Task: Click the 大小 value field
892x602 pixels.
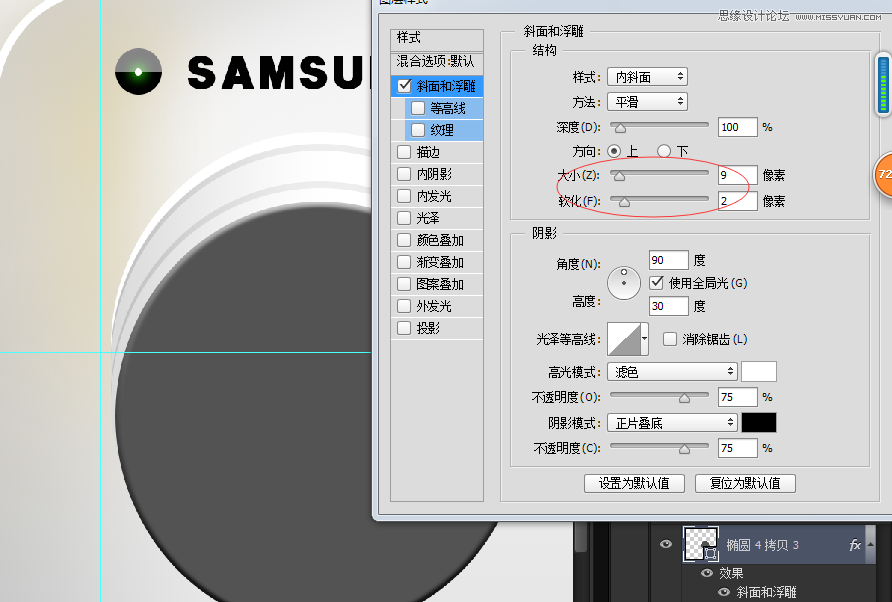Action: pyautogui.click(x=738, y=175)
